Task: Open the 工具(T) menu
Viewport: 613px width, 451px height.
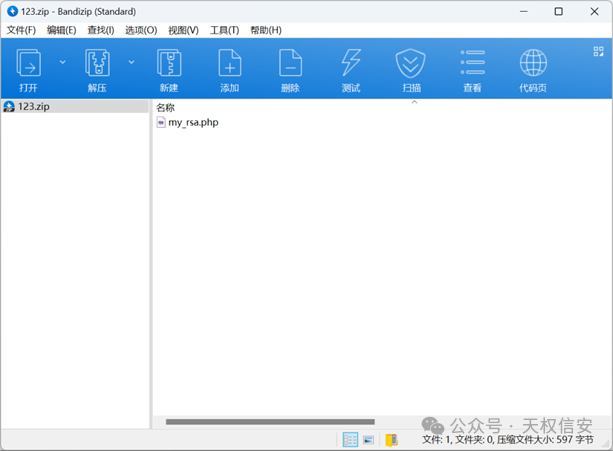Action: point(224,30)
